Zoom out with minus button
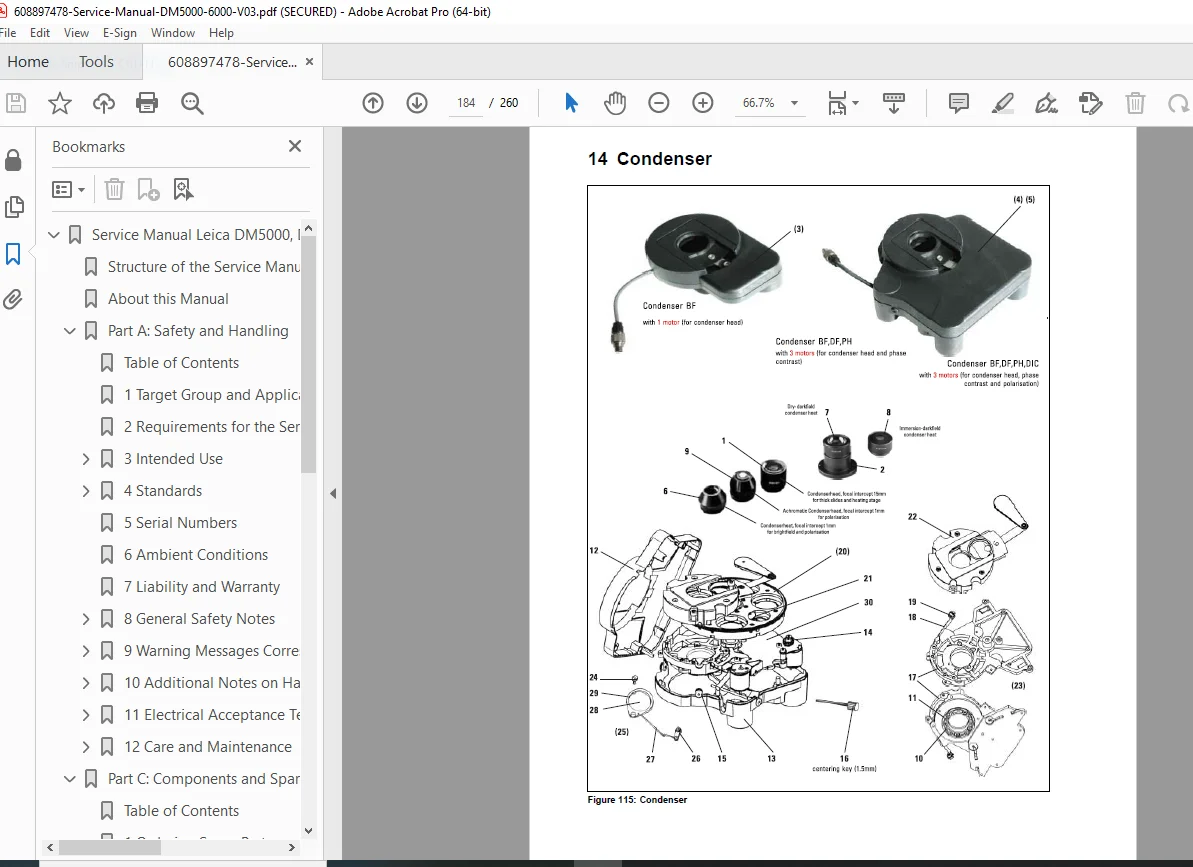 tap(659, 103)
